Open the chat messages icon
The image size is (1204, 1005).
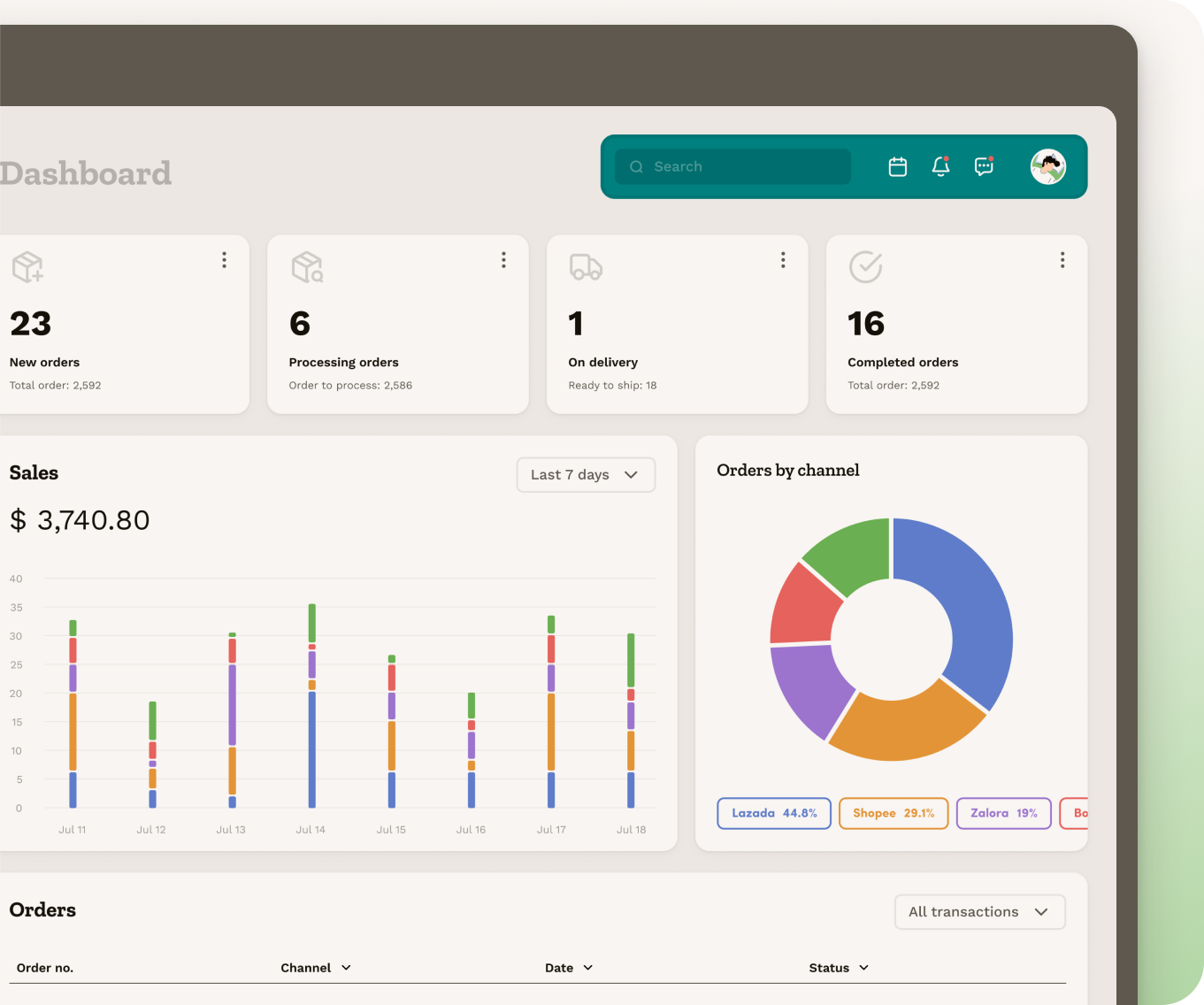pyautogui.click(x=984, y=166)
